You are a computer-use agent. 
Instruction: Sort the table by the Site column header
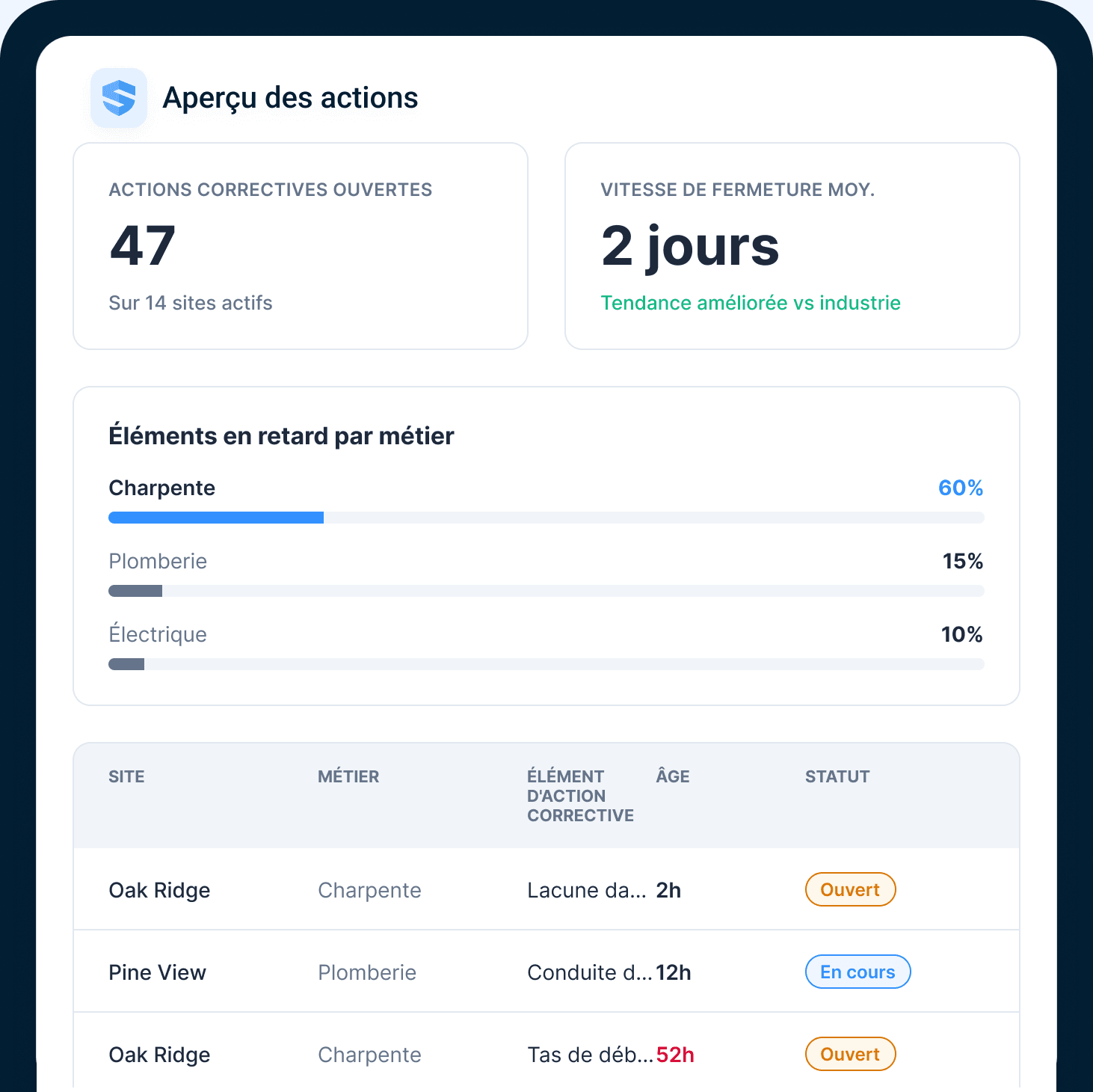126,776
